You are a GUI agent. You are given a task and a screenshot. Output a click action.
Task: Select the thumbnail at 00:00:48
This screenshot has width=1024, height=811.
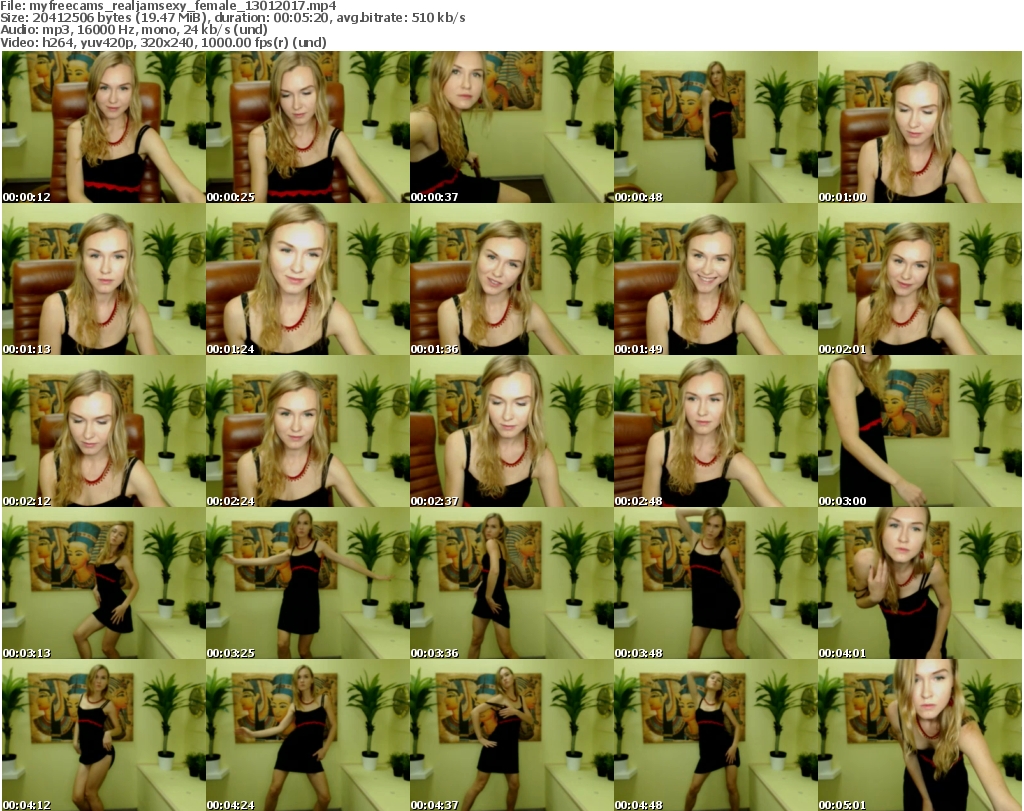[x=716, y=127]
